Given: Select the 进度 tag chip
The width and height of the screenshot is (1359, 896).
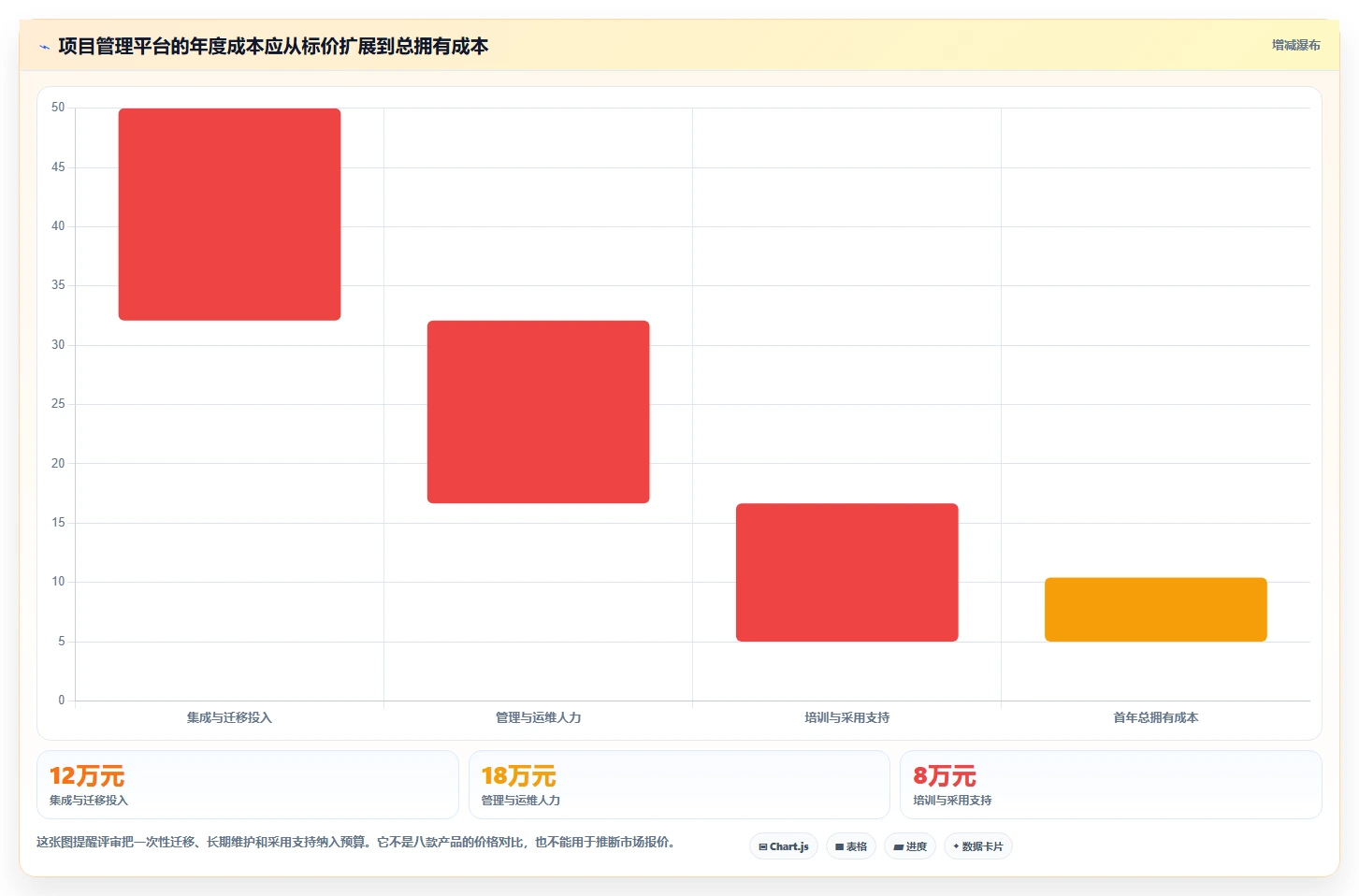Looking at the screenshot, I should (x=910, y=846).
